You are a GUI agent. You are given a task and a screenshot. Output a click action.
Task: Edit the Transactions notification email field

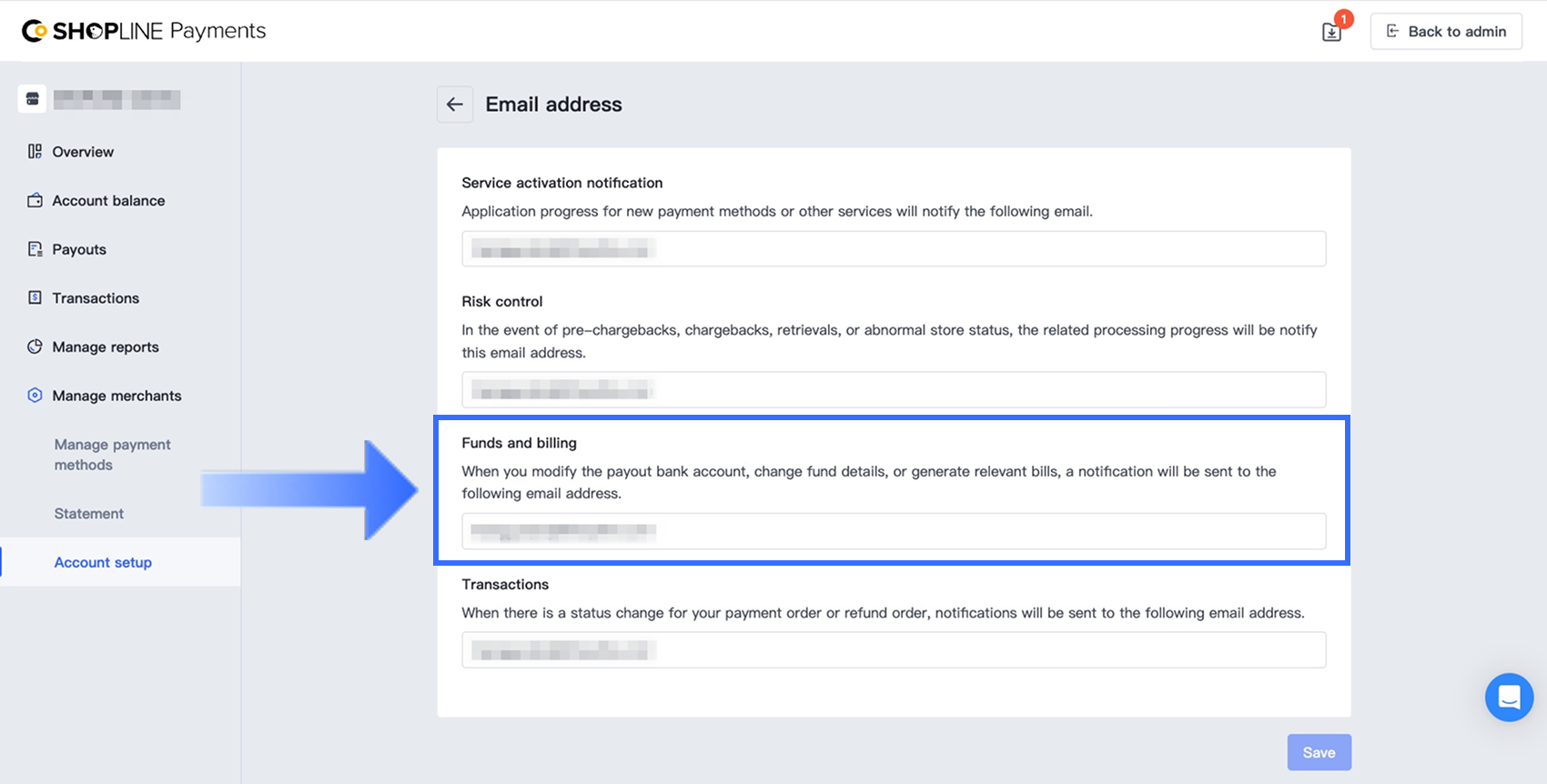893,650
